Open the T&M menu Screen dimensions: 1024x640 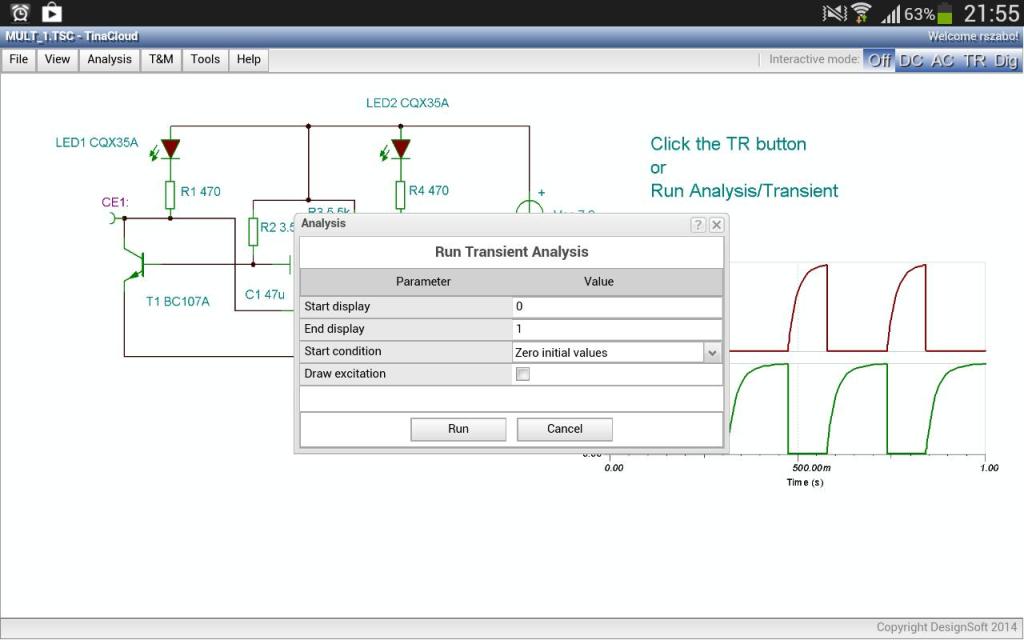point(161,60)
